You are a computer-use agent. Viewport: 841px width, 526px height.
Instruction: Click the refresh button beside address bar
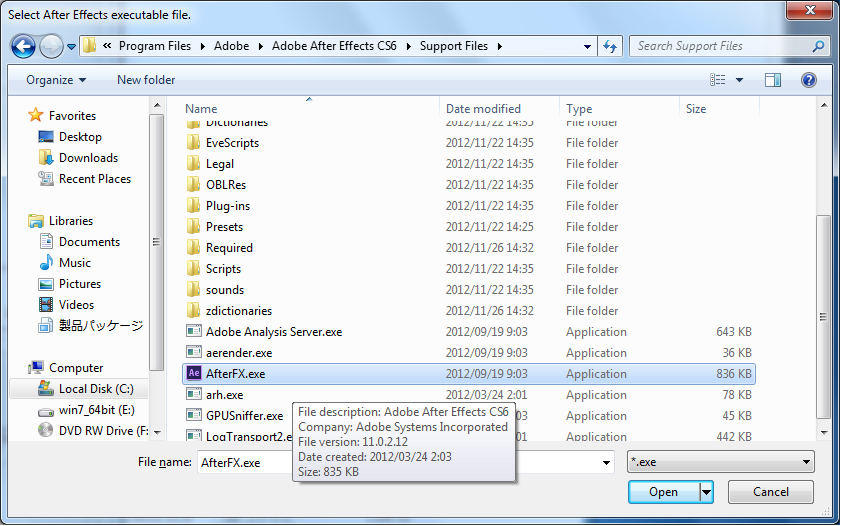pos(610,47)
